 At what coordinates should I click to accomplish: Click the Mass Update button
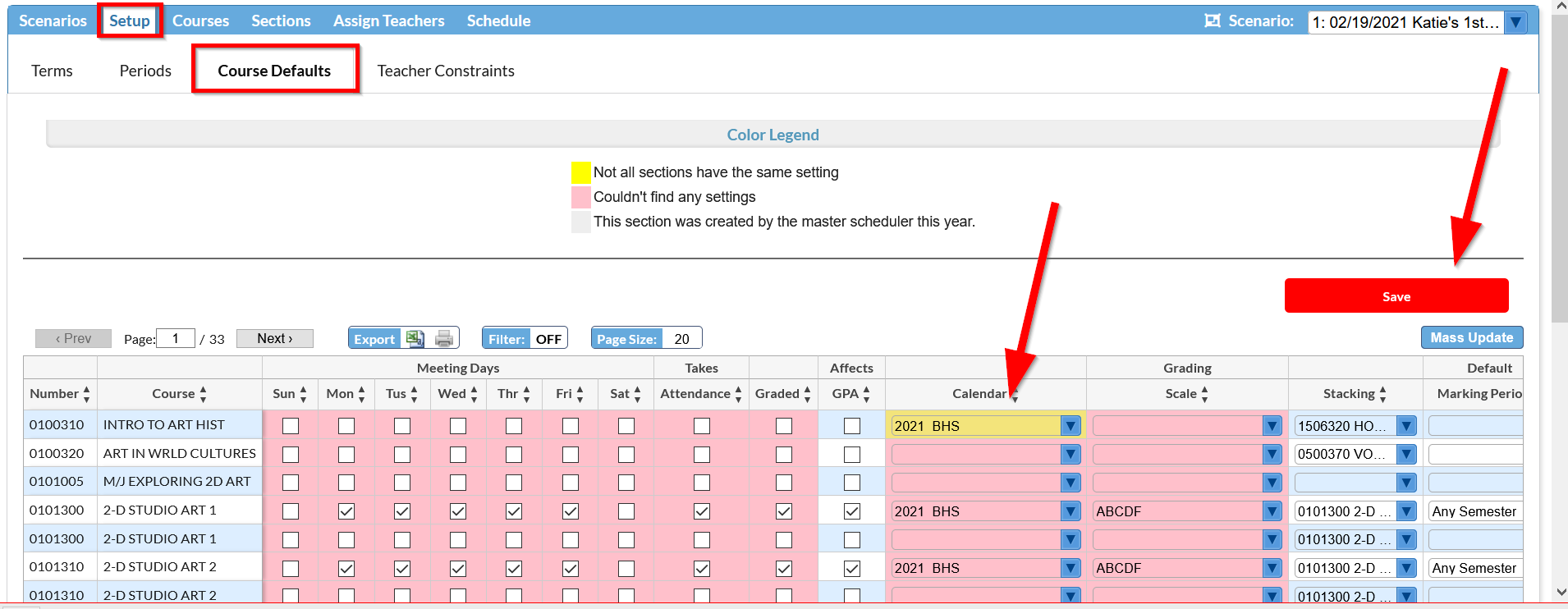tap(1472, 337)
